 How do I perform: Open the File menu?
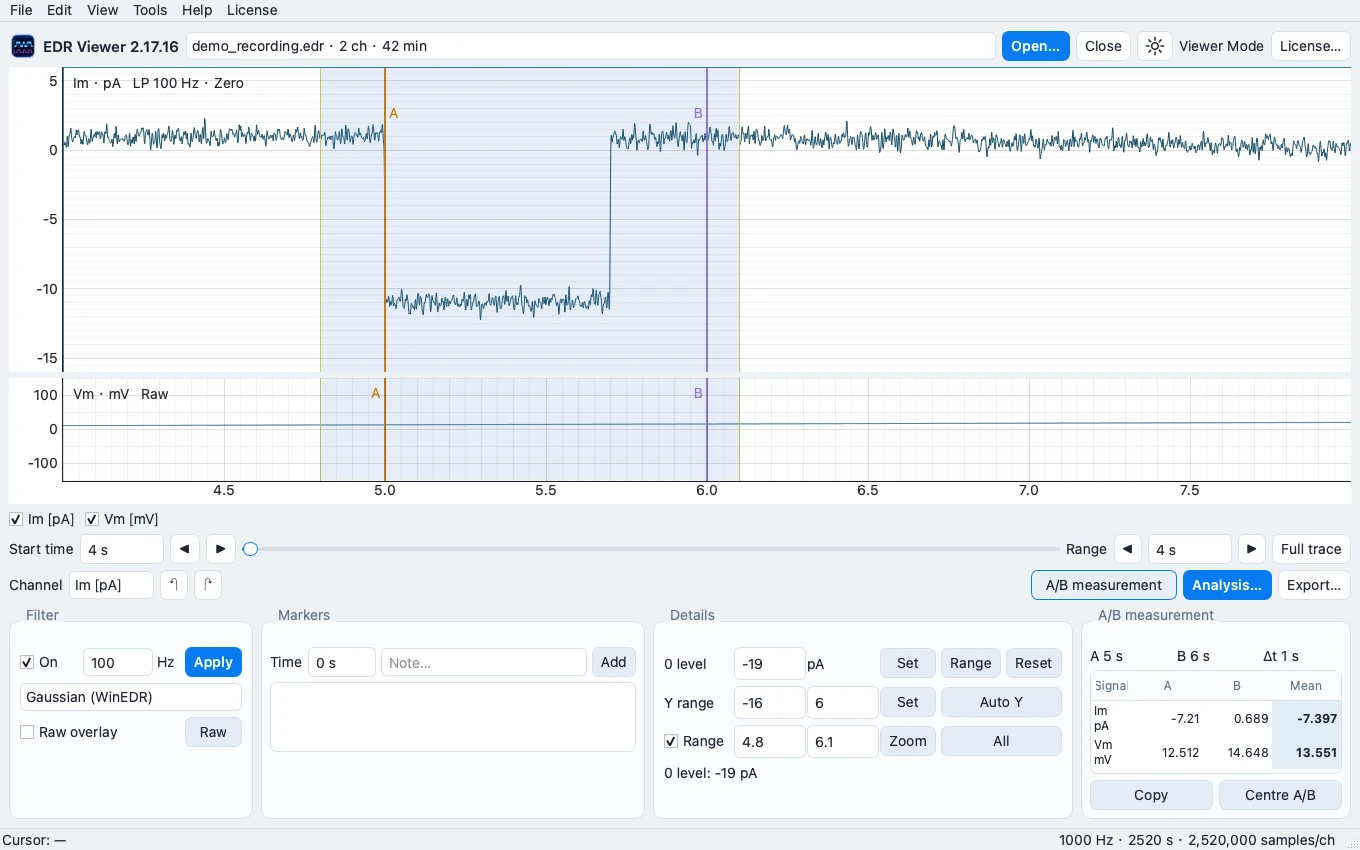(21, 10)
